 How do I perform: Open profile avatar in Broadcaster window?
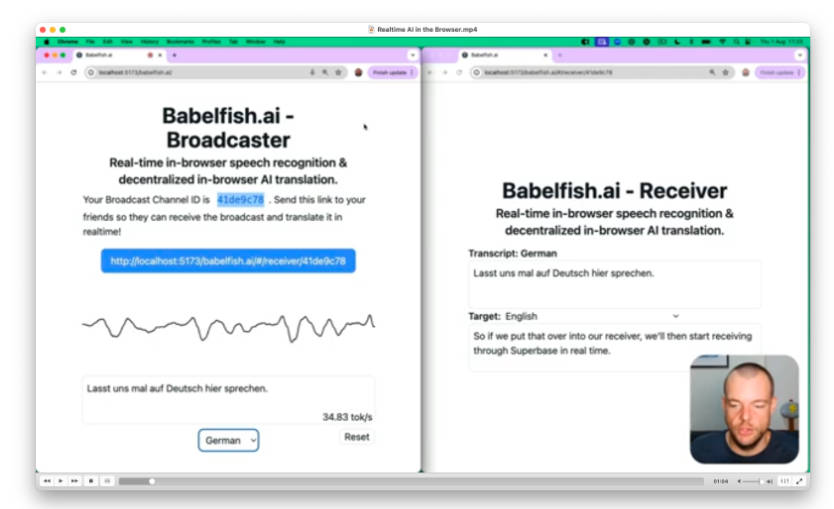point(358,72)
